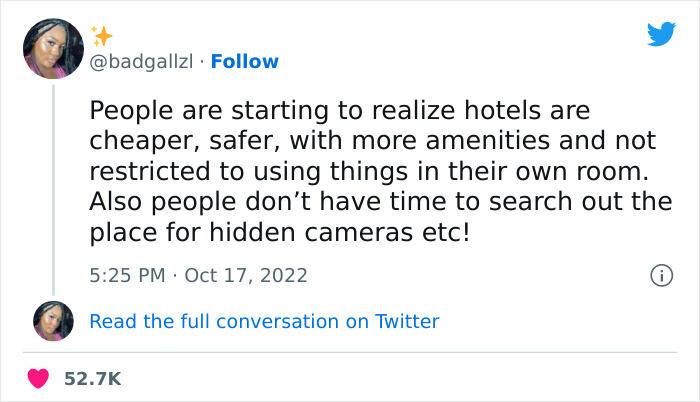The width and height of the screenshot is (700, 402).
Task: Click the sparkle emoji display name
Action: click(102, 36)
